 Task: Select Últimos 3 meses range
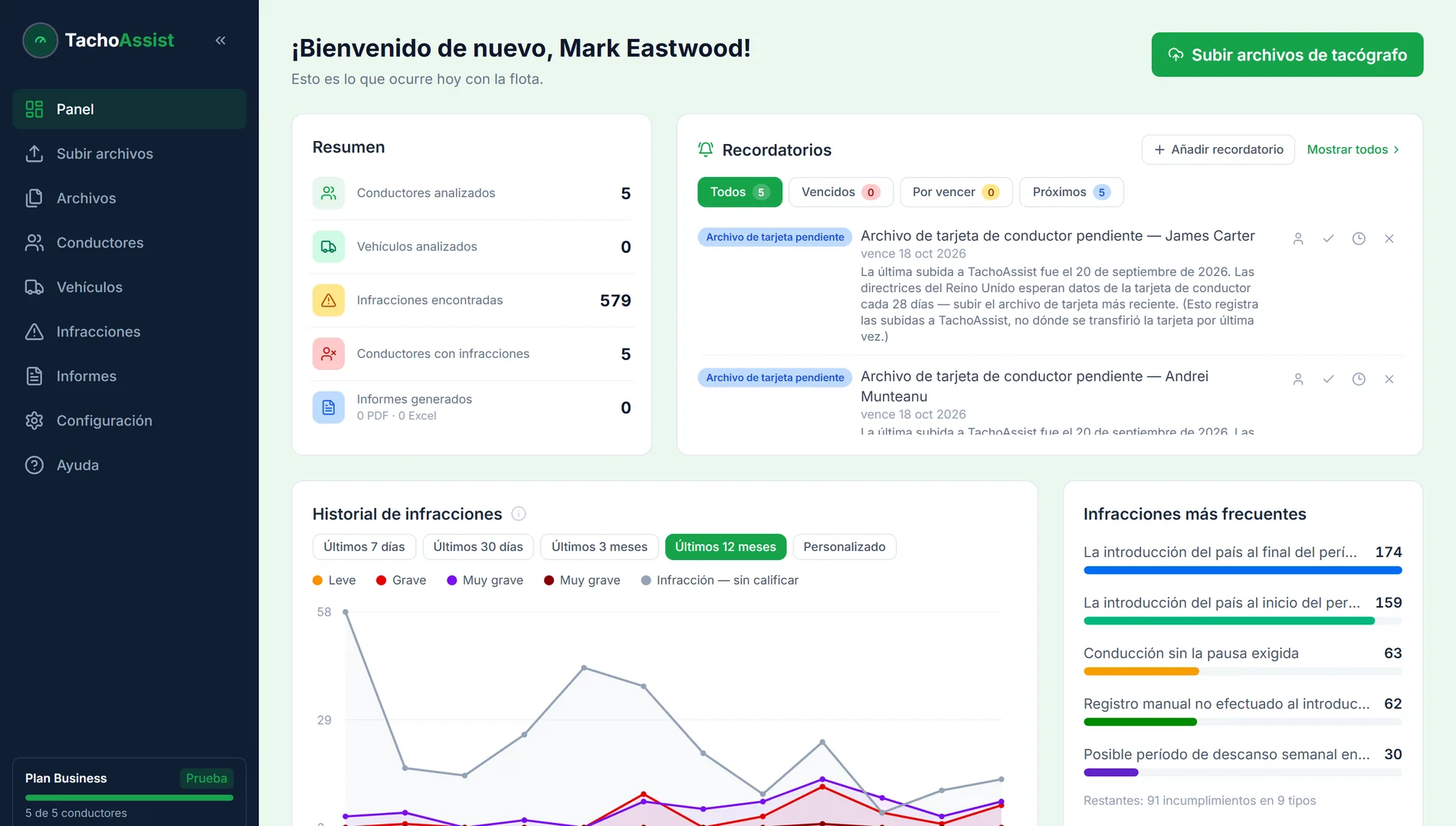599,547
